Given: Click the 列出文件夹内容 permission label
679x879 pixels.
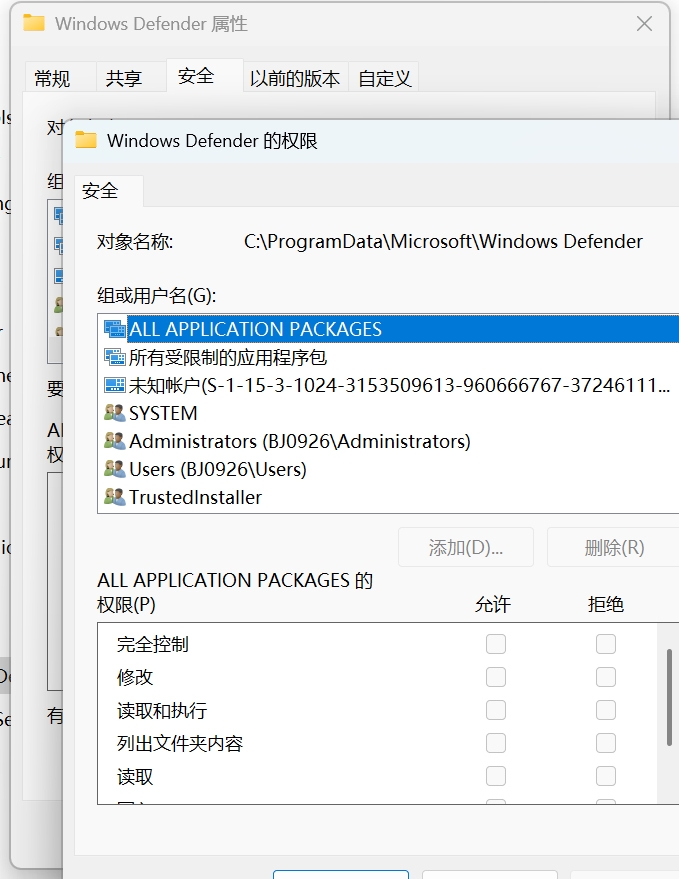Looking at the screenshot, I should pos(179,743).
